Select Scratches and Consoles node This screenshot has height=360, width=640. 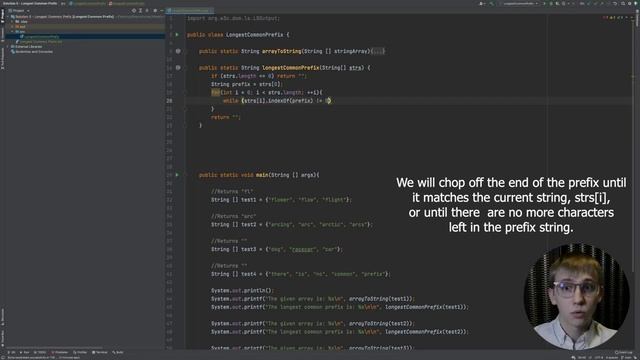[x=33, y=52]
